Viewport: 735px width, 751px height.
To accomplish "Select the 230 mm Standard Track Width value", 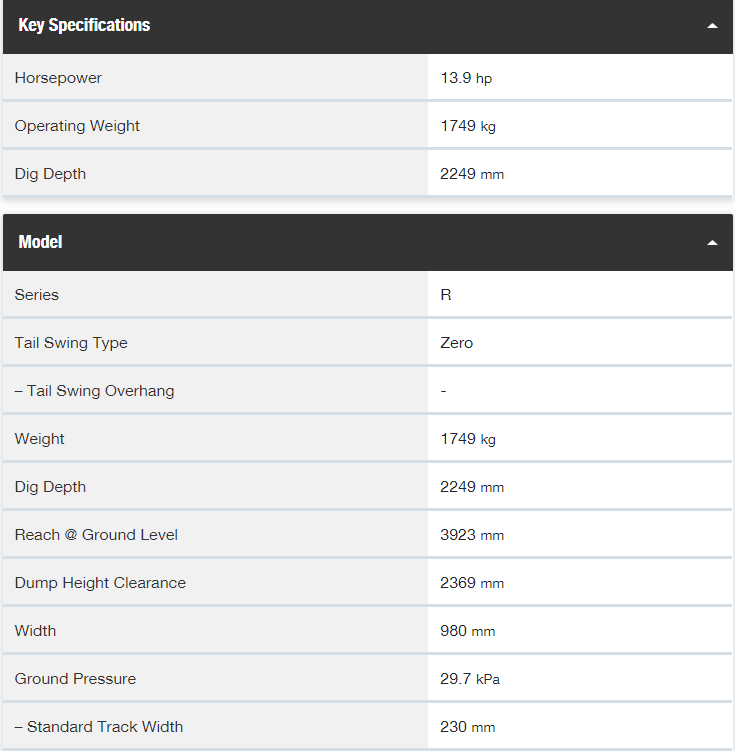I will tap(467, 727).
